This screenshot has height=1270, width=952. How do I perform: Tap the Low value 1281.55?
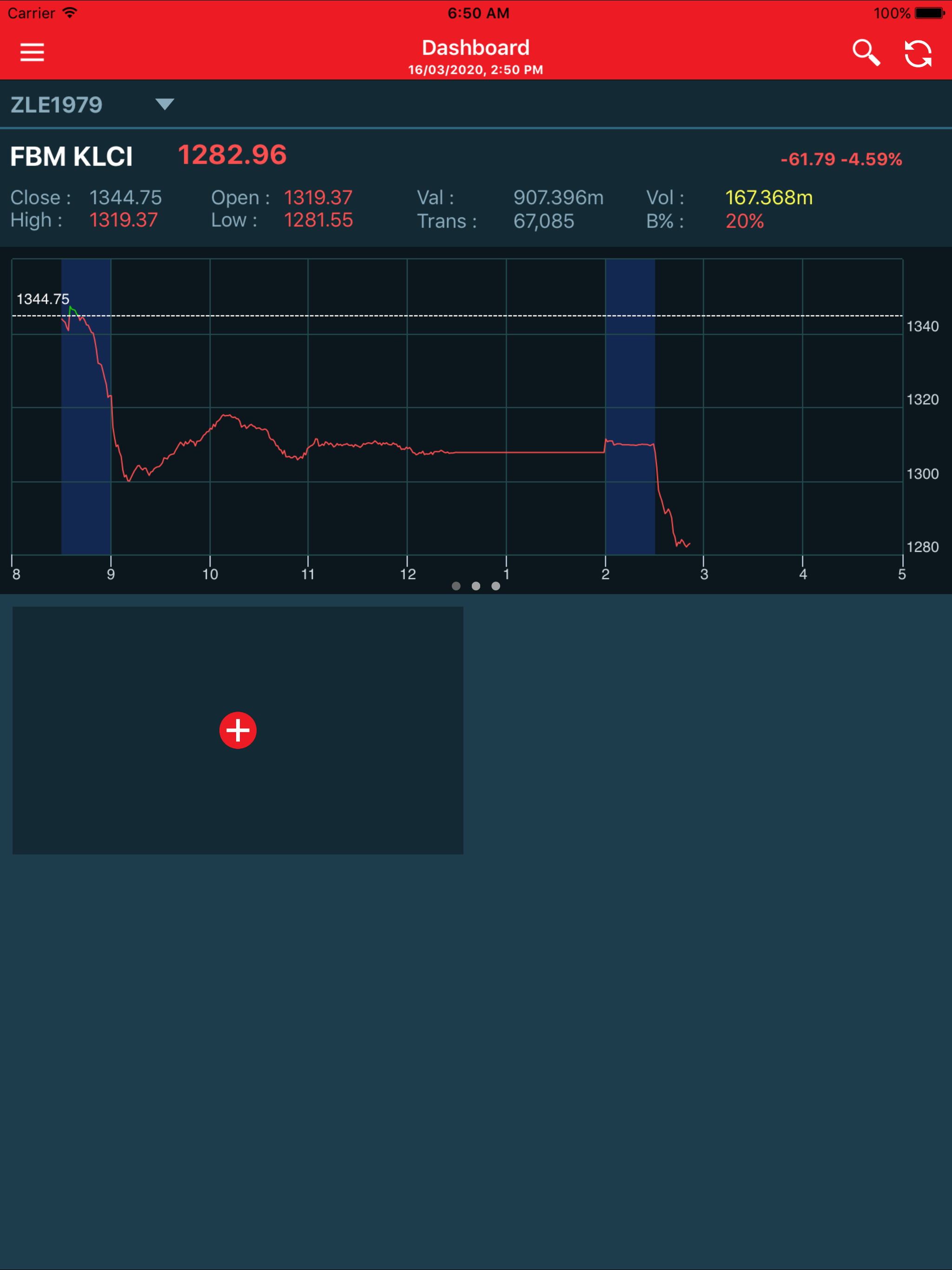319,220
